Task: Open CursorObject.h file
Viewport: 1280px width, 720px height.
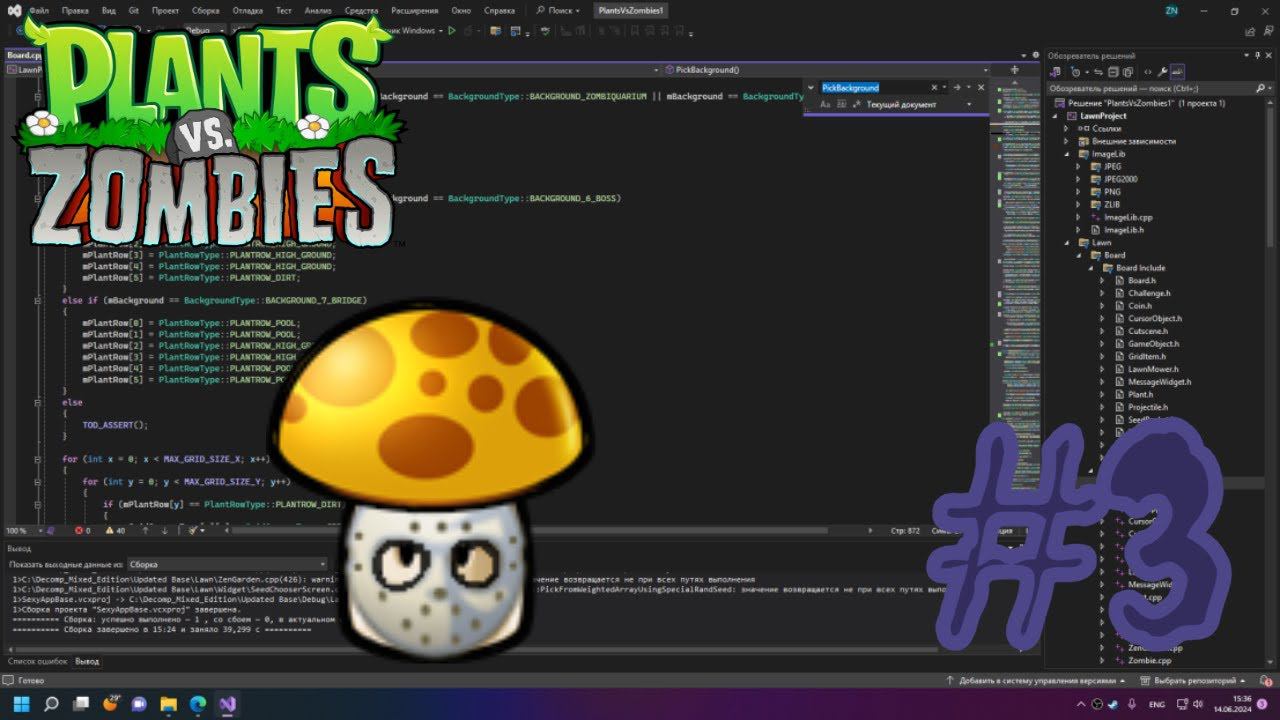Action: pos(1147,319)
